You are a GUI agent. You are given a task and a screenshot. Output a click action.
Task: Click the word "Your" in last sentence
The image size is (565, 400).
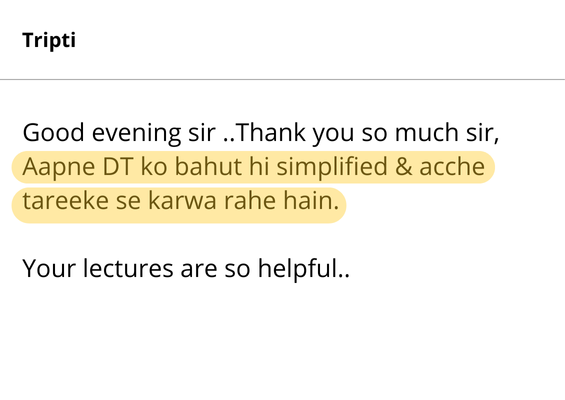pyautogui.click(x=49, y=269)
